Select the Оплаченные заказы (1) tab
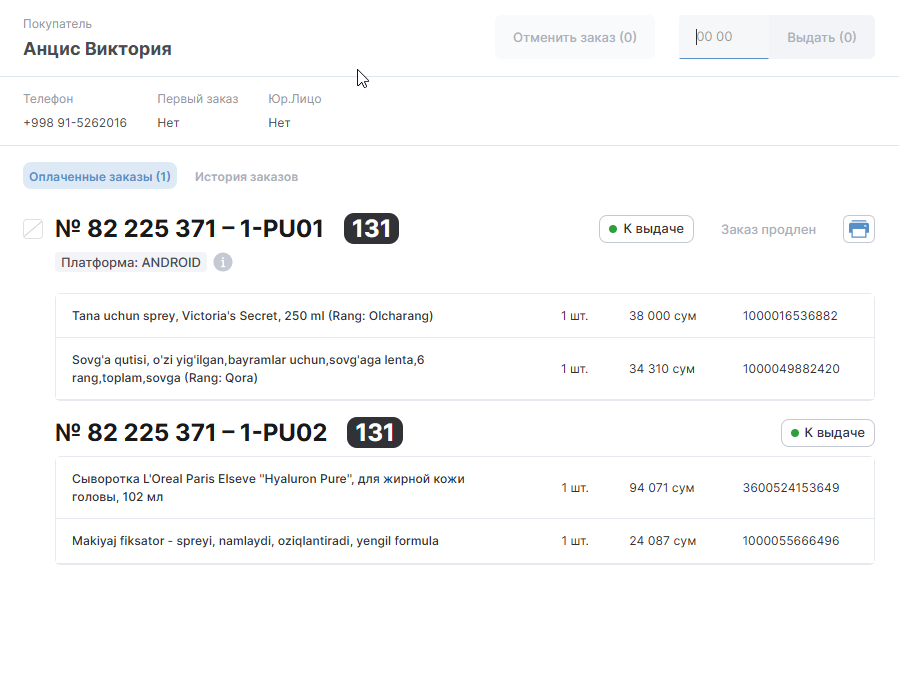Screen dimensions: 899x676 [100, 177]
